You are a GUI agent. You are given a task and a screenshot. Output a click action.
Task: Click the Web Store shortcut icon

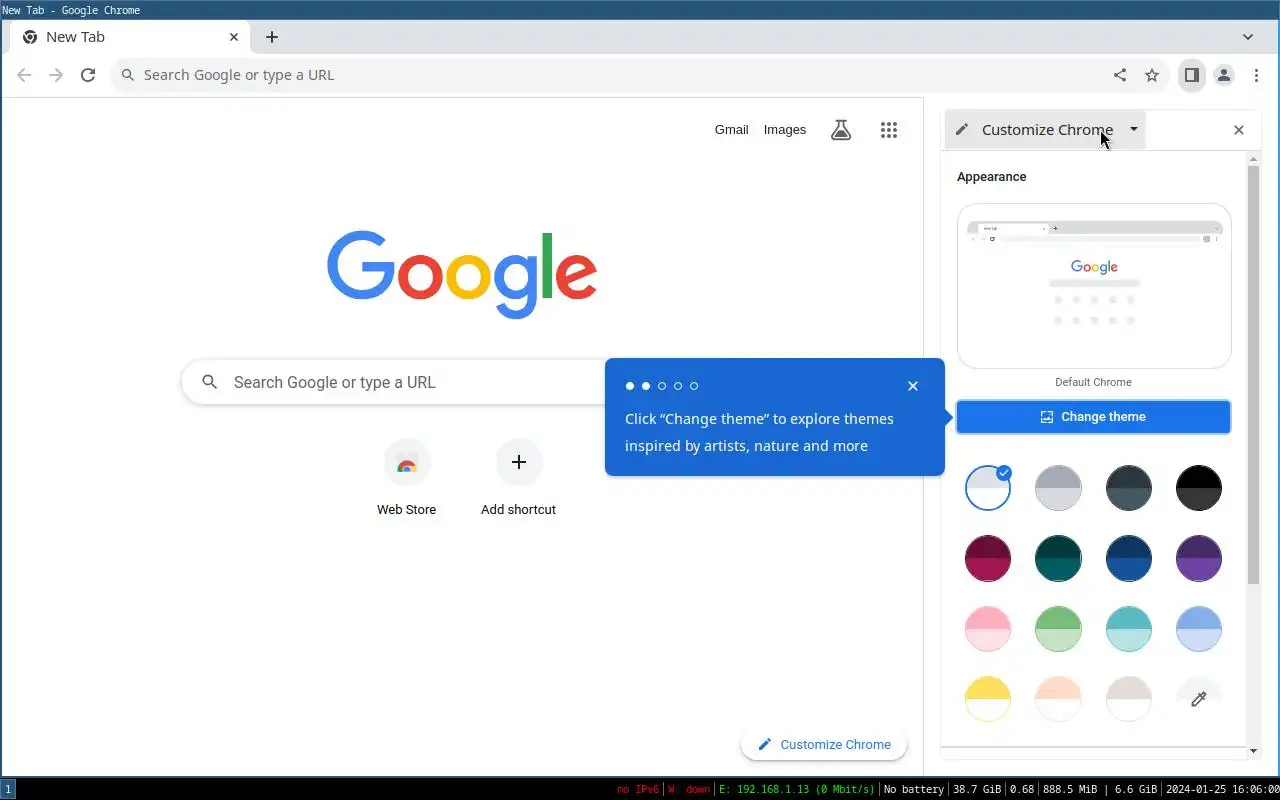click(407, 463)
